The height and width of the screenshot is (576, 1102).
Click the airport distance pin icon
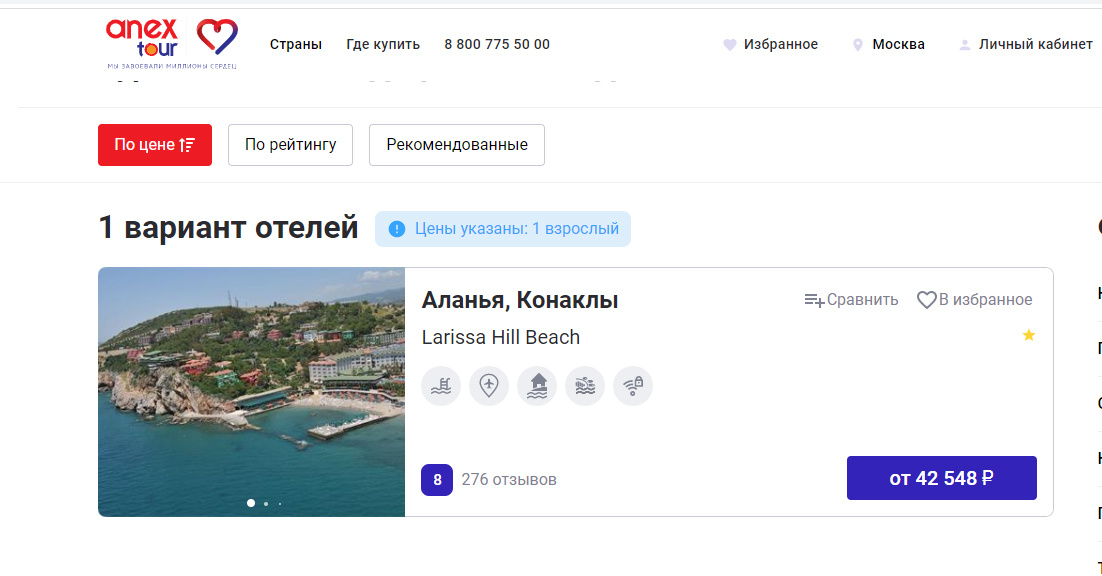488,386
